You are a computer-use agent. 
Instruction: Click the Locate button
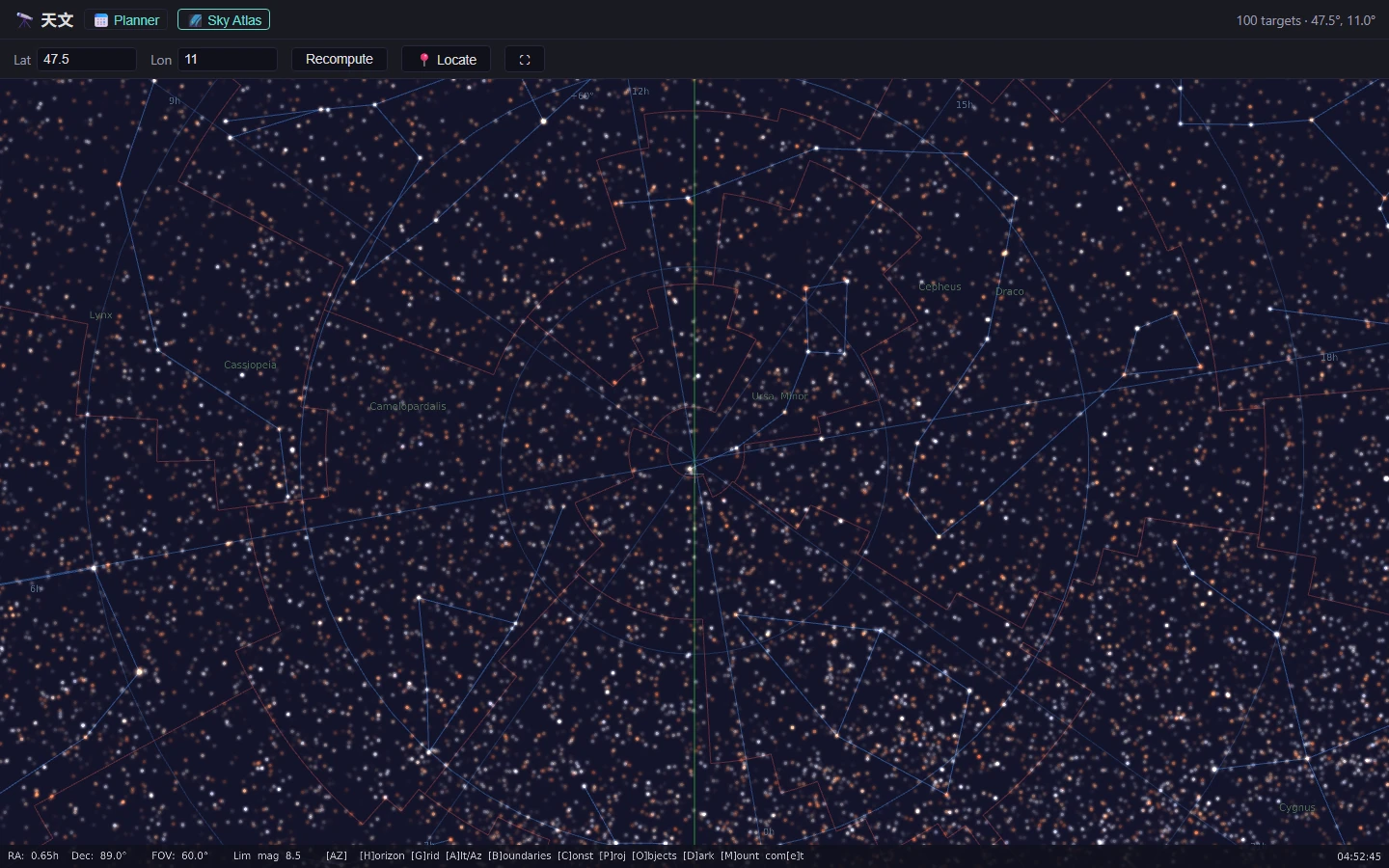coord(447,59)
